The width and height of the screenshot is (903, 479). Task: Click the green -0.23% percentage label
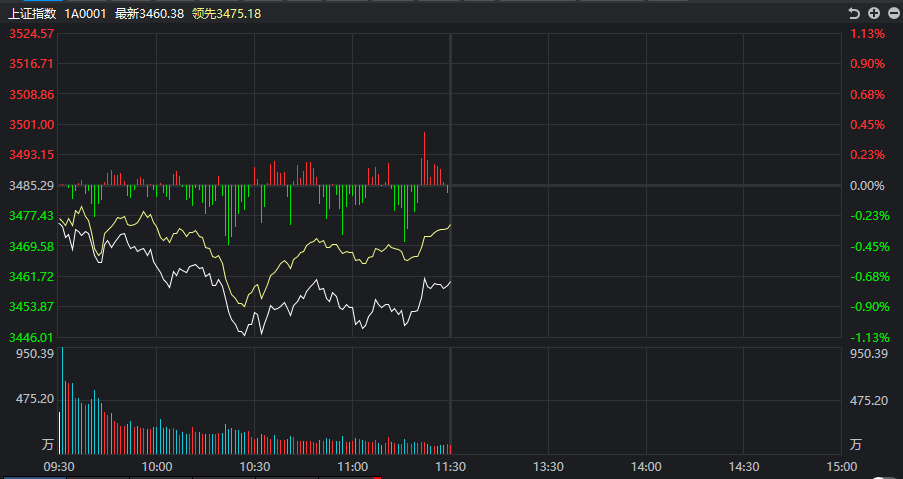click(870, 215)
